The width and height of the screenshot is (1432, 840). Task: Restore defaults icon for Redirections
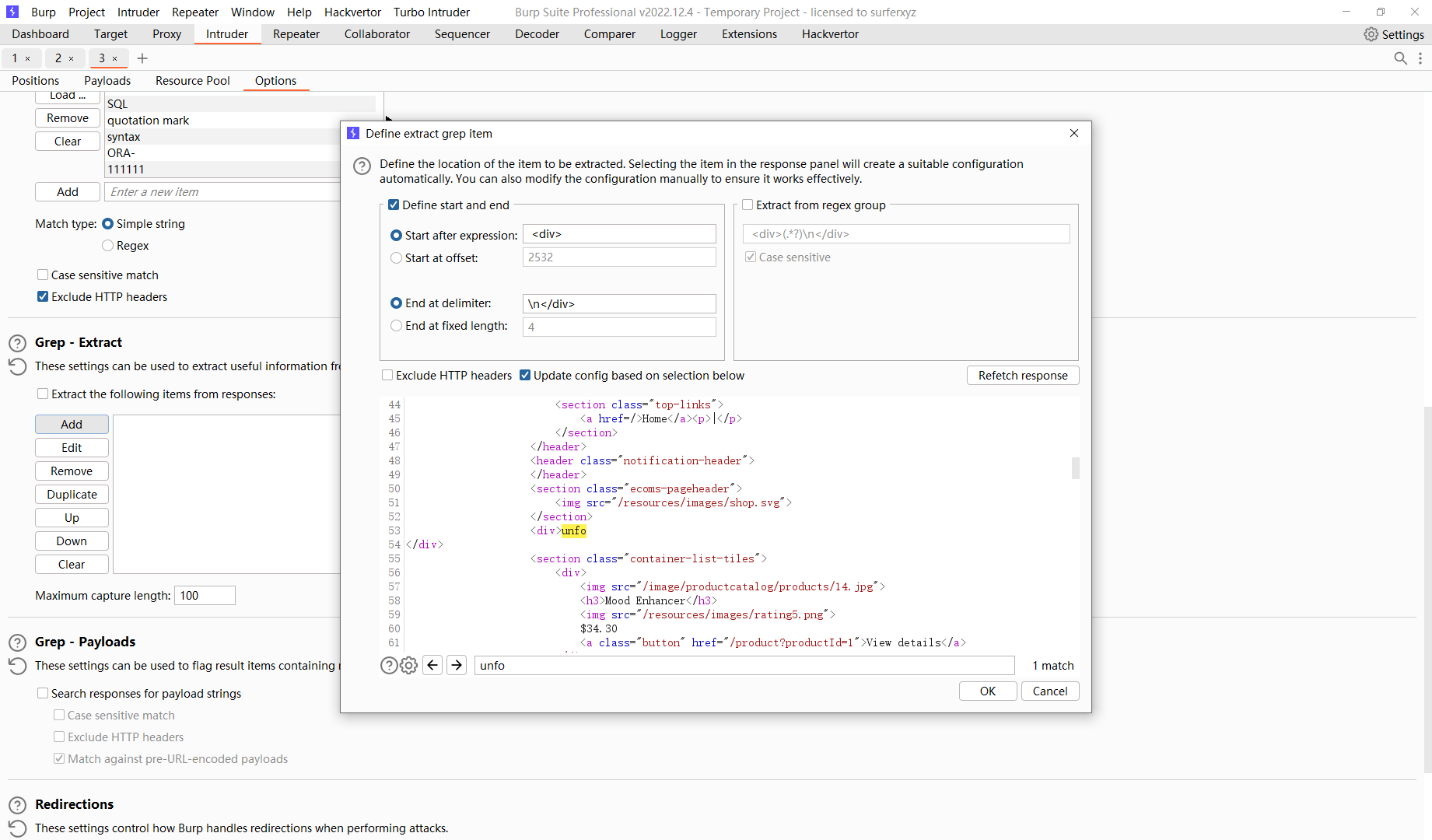click(17, 828)
